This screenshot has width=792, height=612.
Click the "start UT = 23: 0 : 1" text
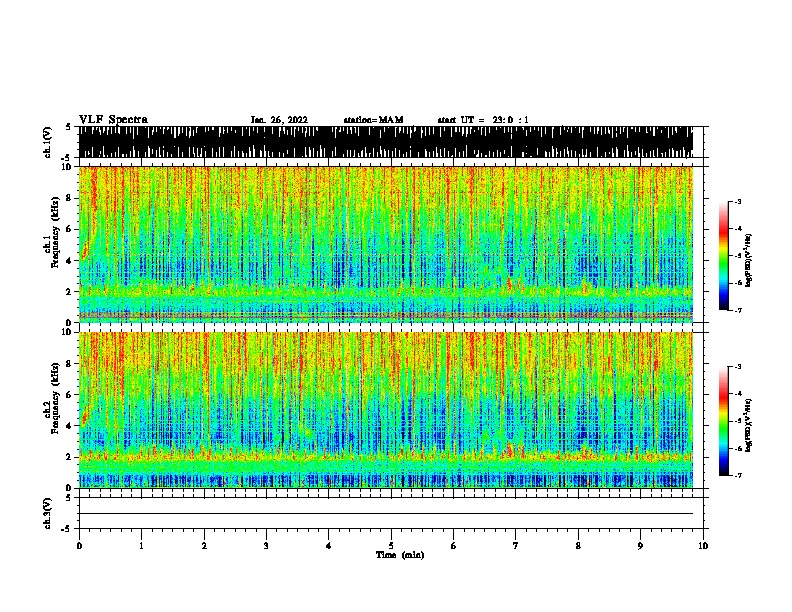pyautogui.click(x=483, y=120)
